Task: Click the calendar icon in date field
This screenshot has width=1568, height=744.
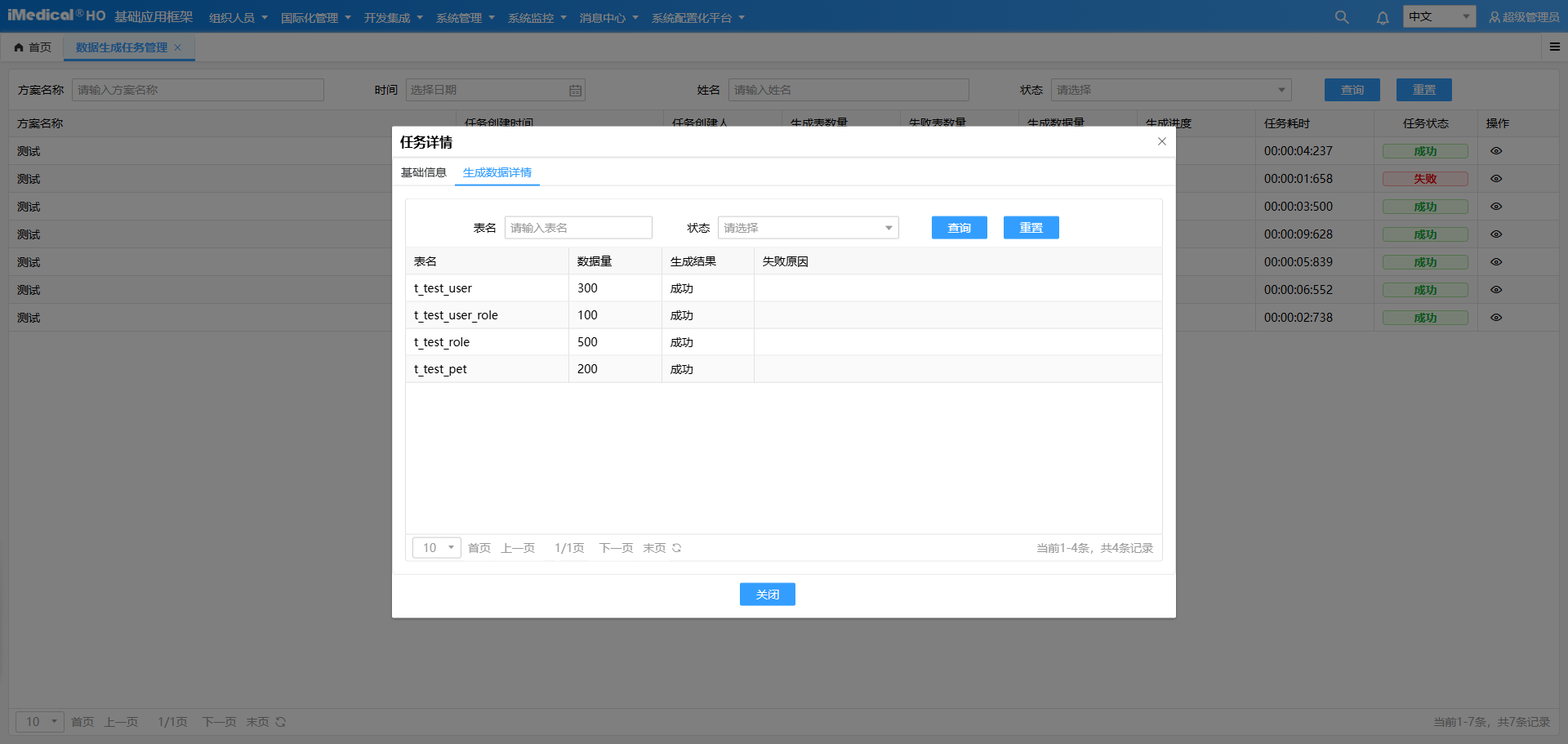Action: click(x=575, y=91)
